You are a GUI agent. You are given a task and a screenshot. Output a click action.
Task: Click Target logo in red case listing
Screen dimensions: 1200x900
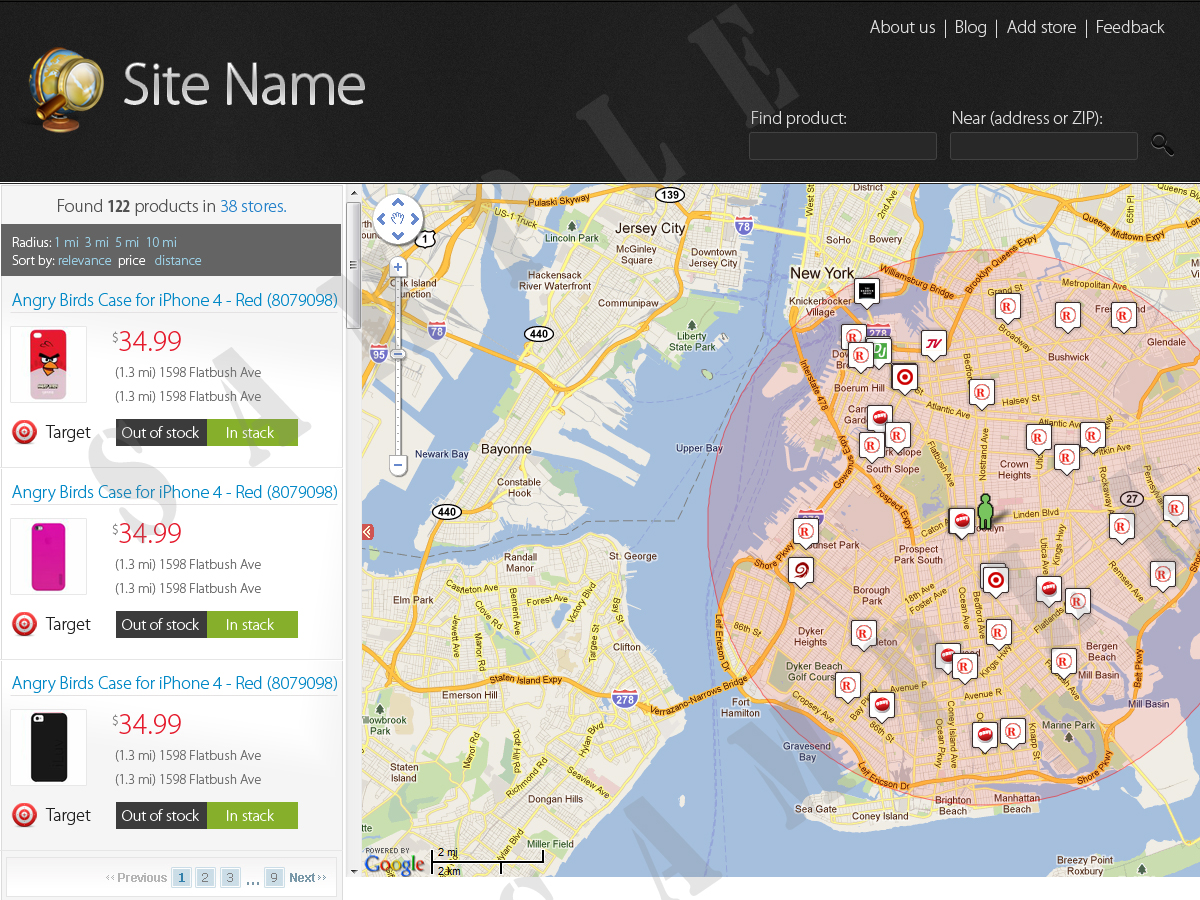pyautogui.click(x=25, y=432)
